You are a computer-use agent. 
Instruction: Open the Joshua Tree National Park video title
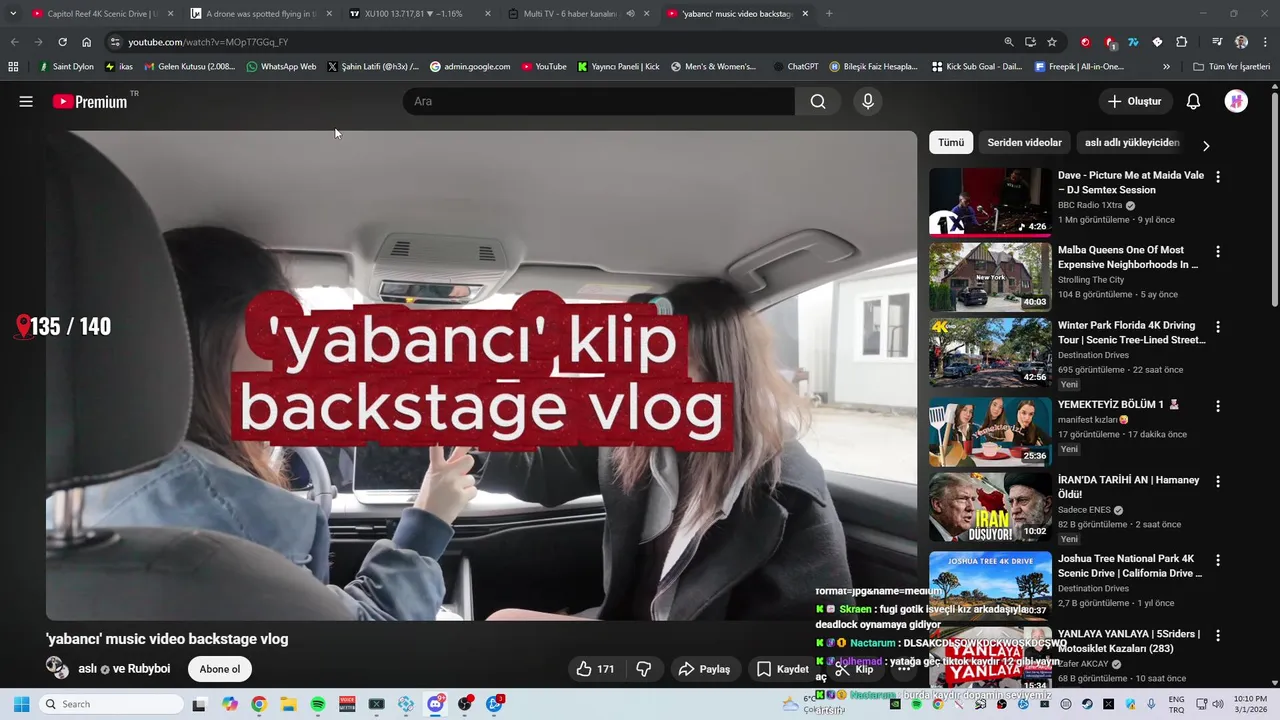point(1130,566)
